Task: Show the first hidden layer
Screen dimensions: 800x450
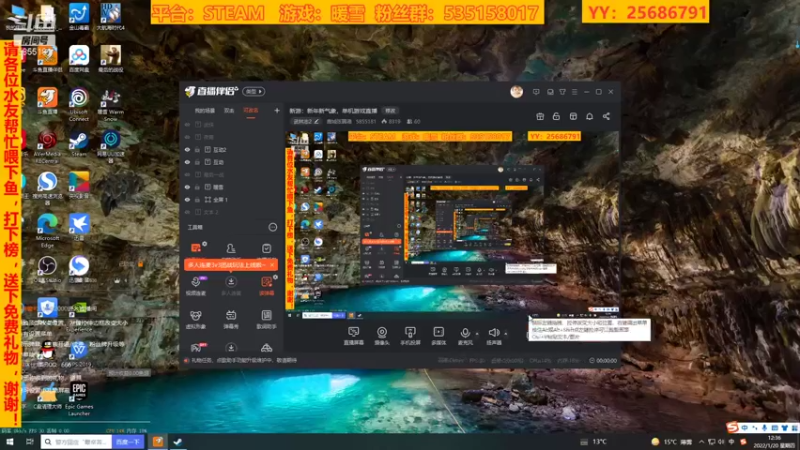Action: [x=187, y=124]
